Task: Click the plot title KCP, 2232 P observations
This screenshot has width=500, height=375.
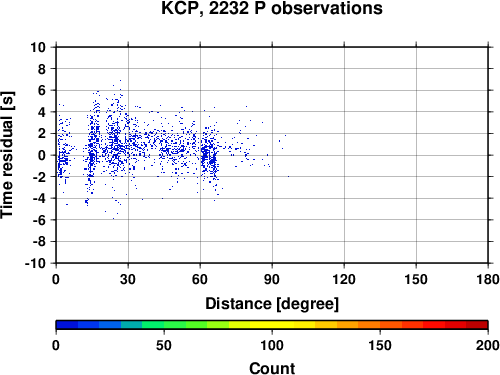Action: coord(272,8)
